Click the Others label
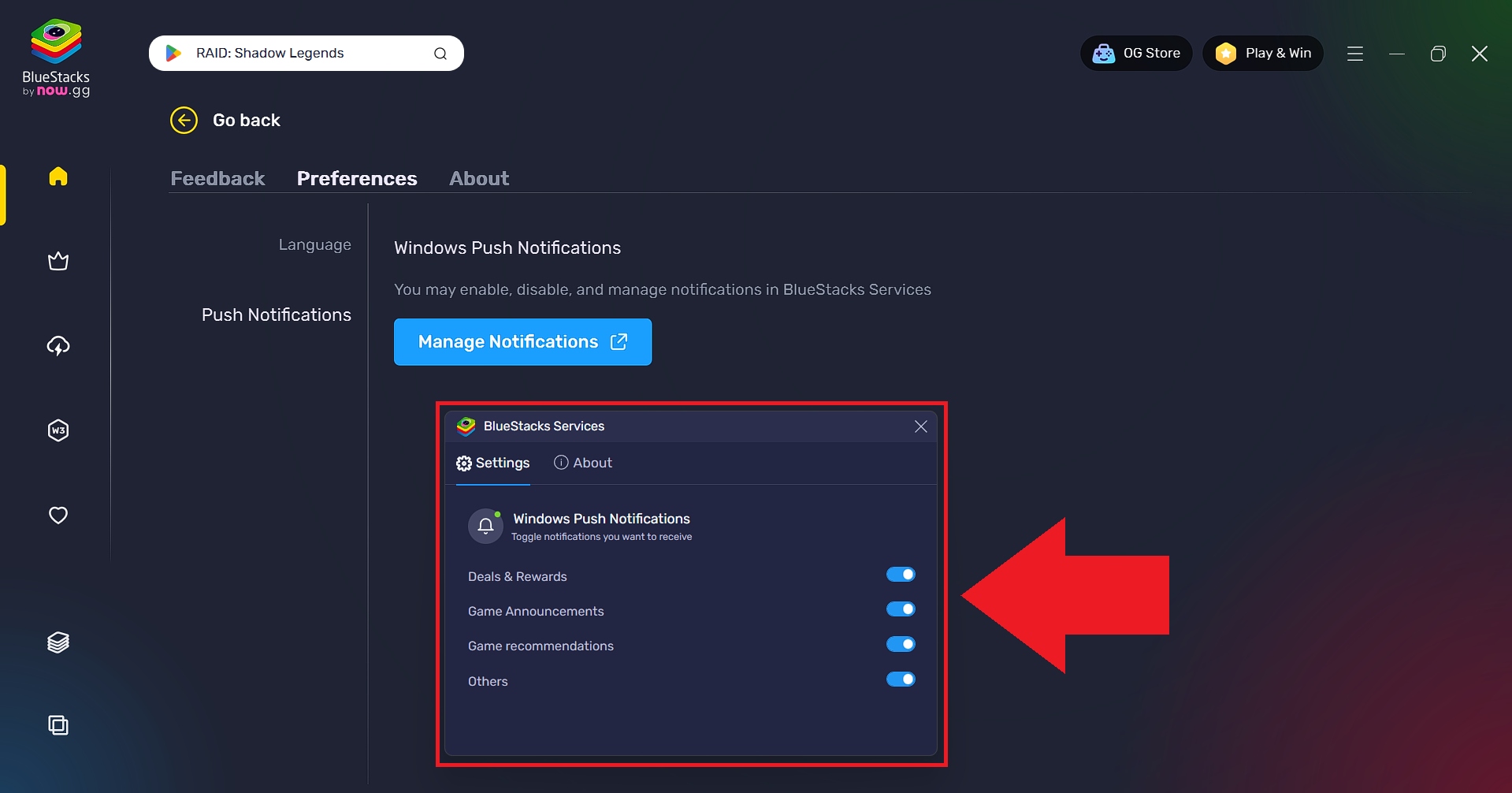Screen dimensions: 1512x793 point(488,682)
